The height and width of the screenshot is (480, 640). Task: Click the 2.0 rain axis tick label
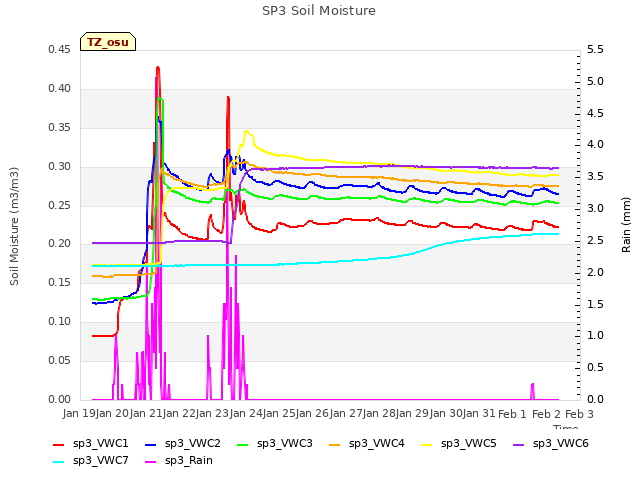click(595, 272)
